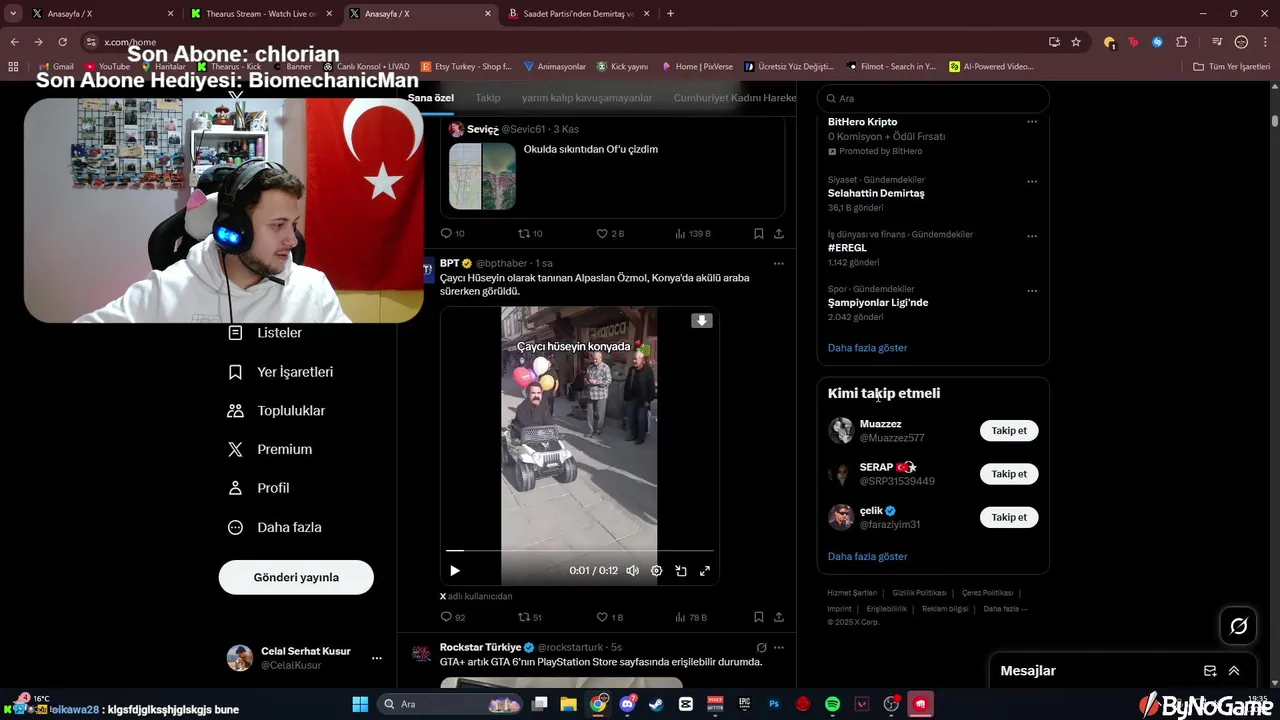Viewport: 1280px width, 720px height.
Task: Open more options on BPT post
Action: 779,264
